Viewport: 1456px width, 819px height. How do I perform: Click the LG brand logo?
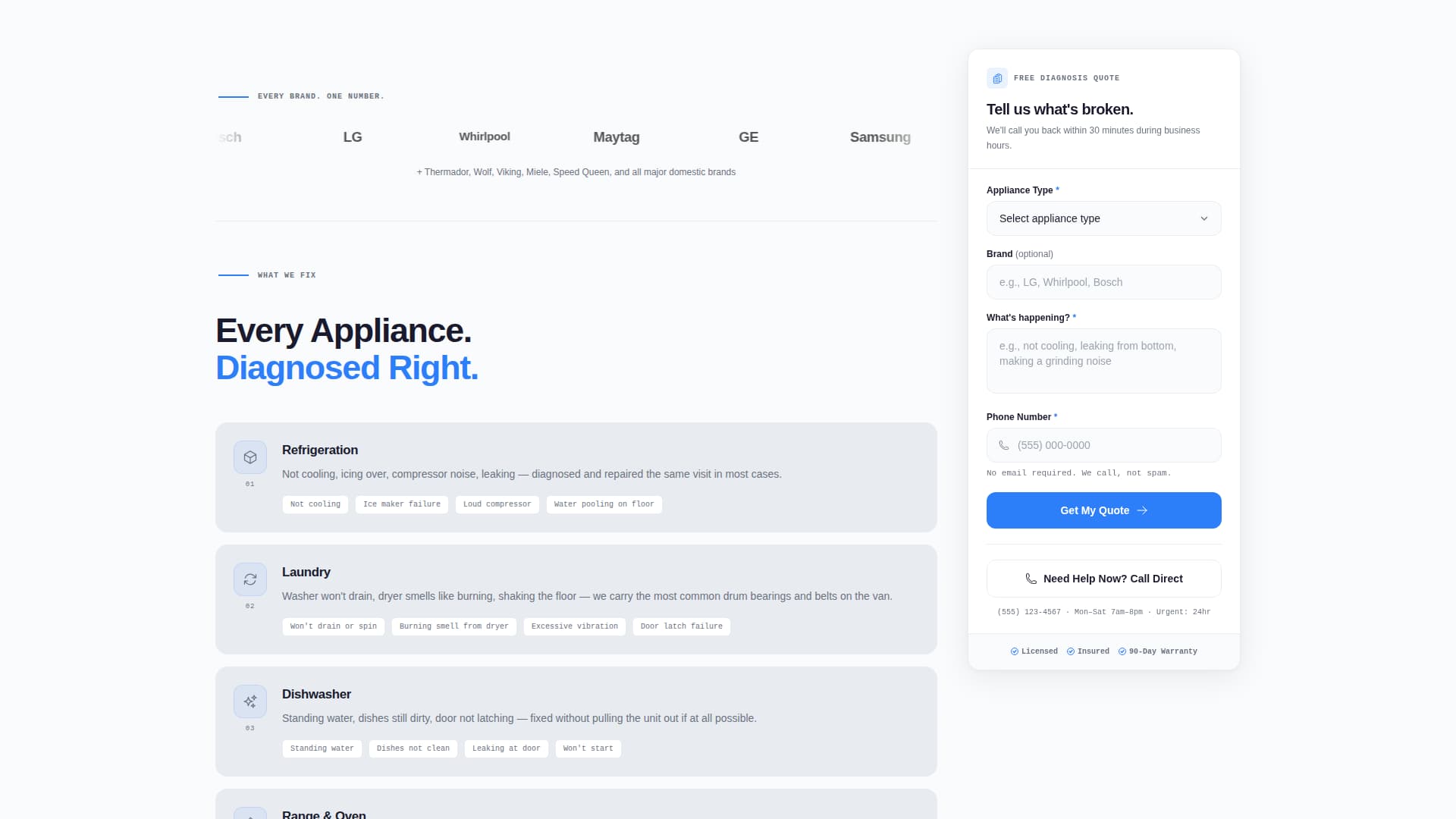(x=353, y=137)
